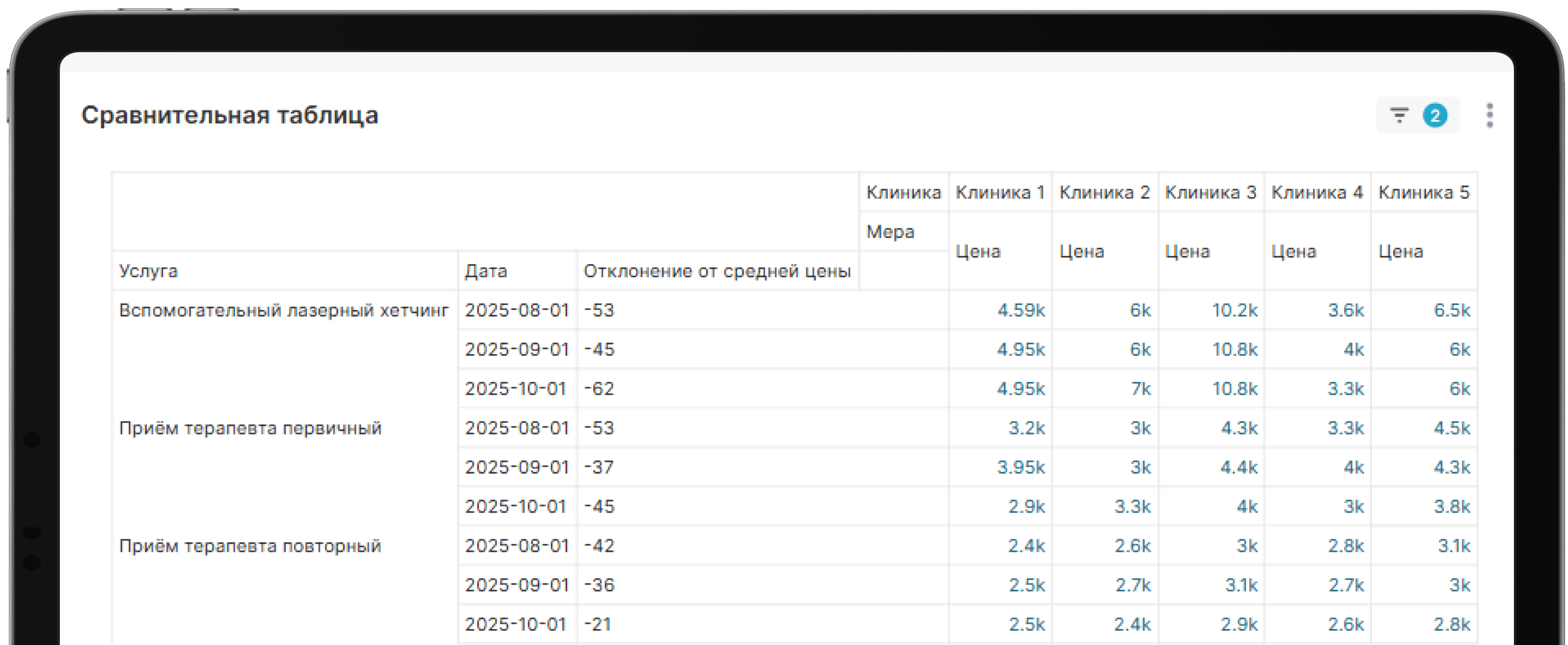Click Отклонение от средней цены header
The image size is (1568, 645).
click(716, 271)
